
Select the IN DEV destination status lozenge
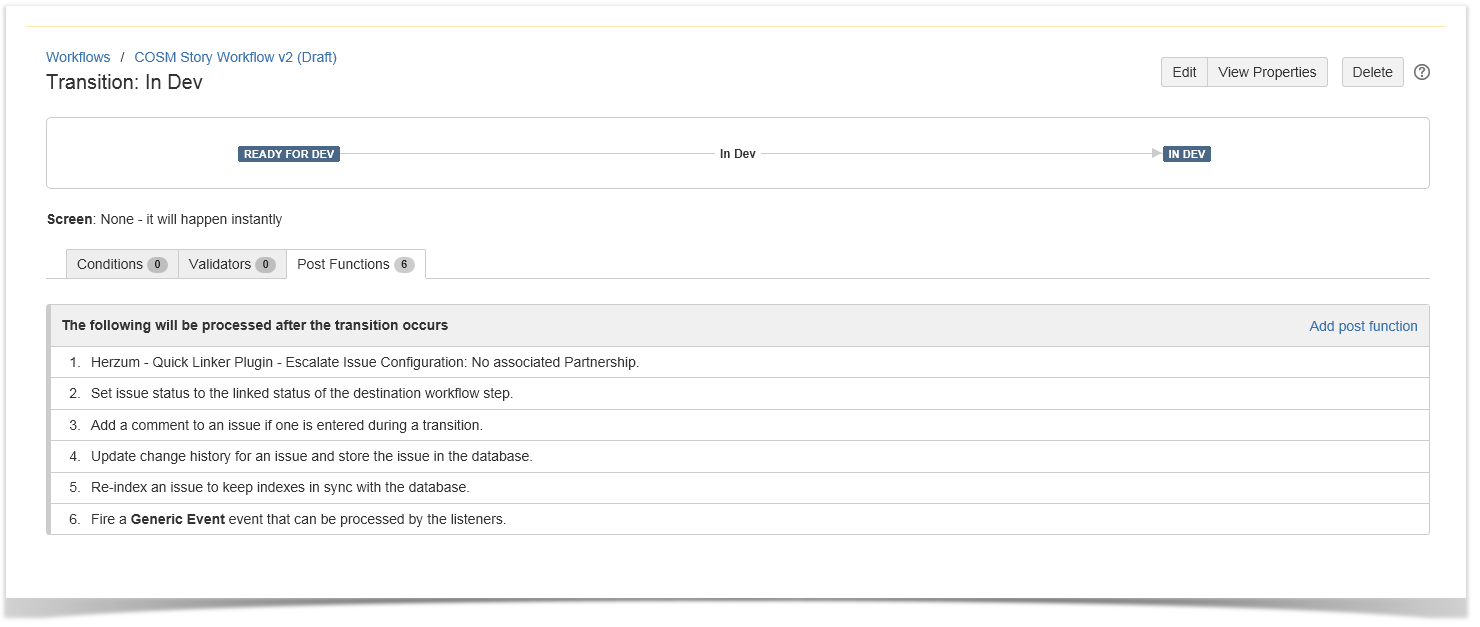point(1187,154)
